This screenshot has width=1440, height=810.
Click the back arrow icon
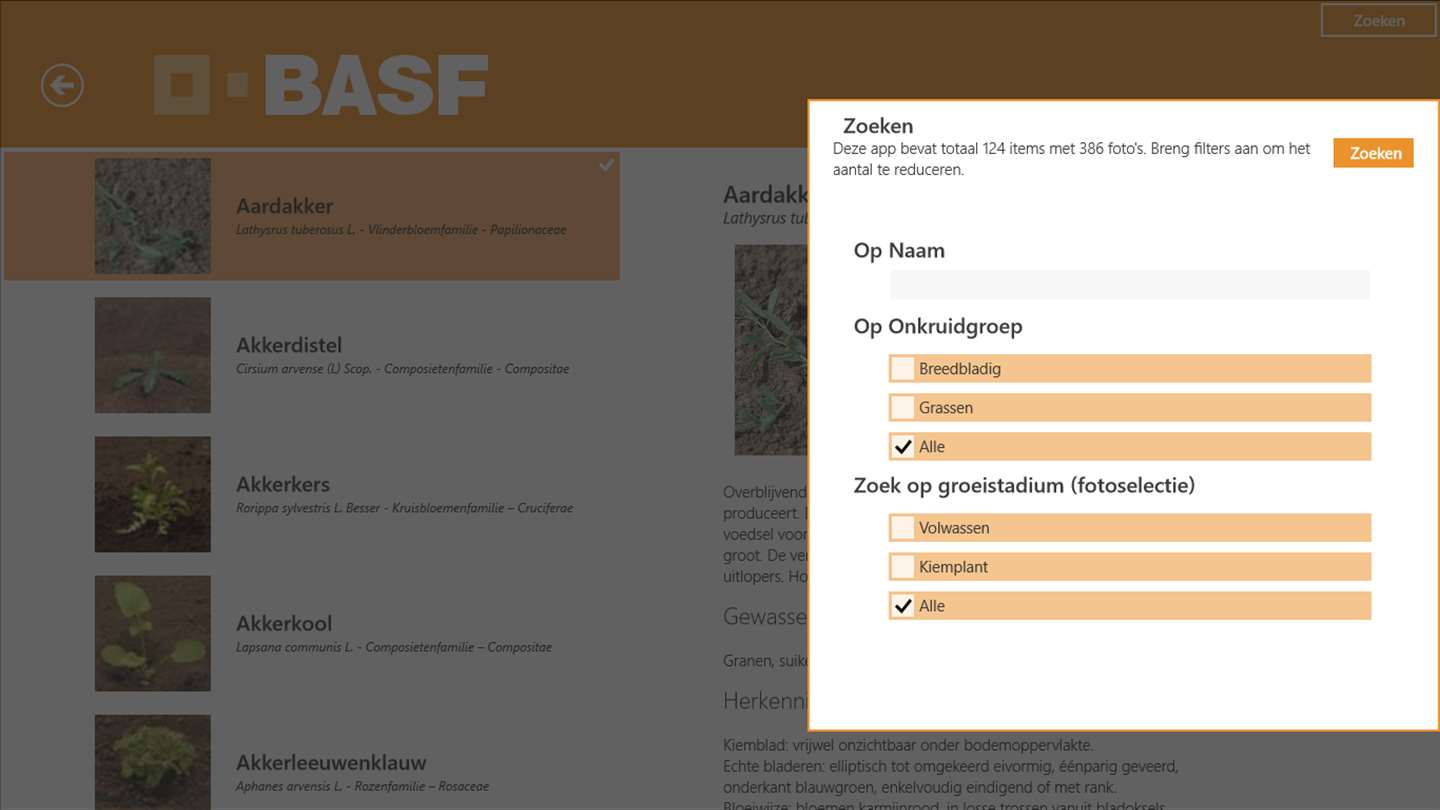tap(62, 85)
